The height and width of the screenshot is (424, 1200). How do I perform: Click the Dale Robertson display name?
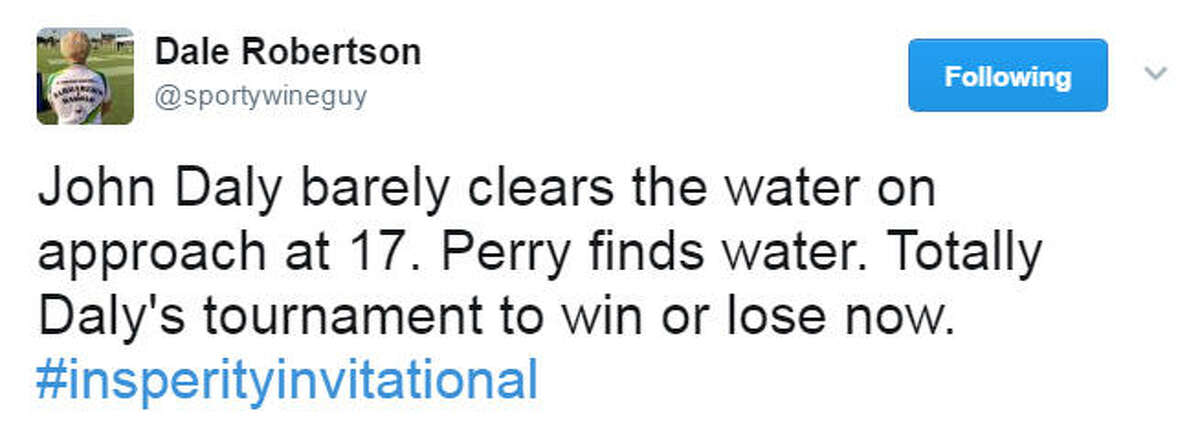click(288, 53)
